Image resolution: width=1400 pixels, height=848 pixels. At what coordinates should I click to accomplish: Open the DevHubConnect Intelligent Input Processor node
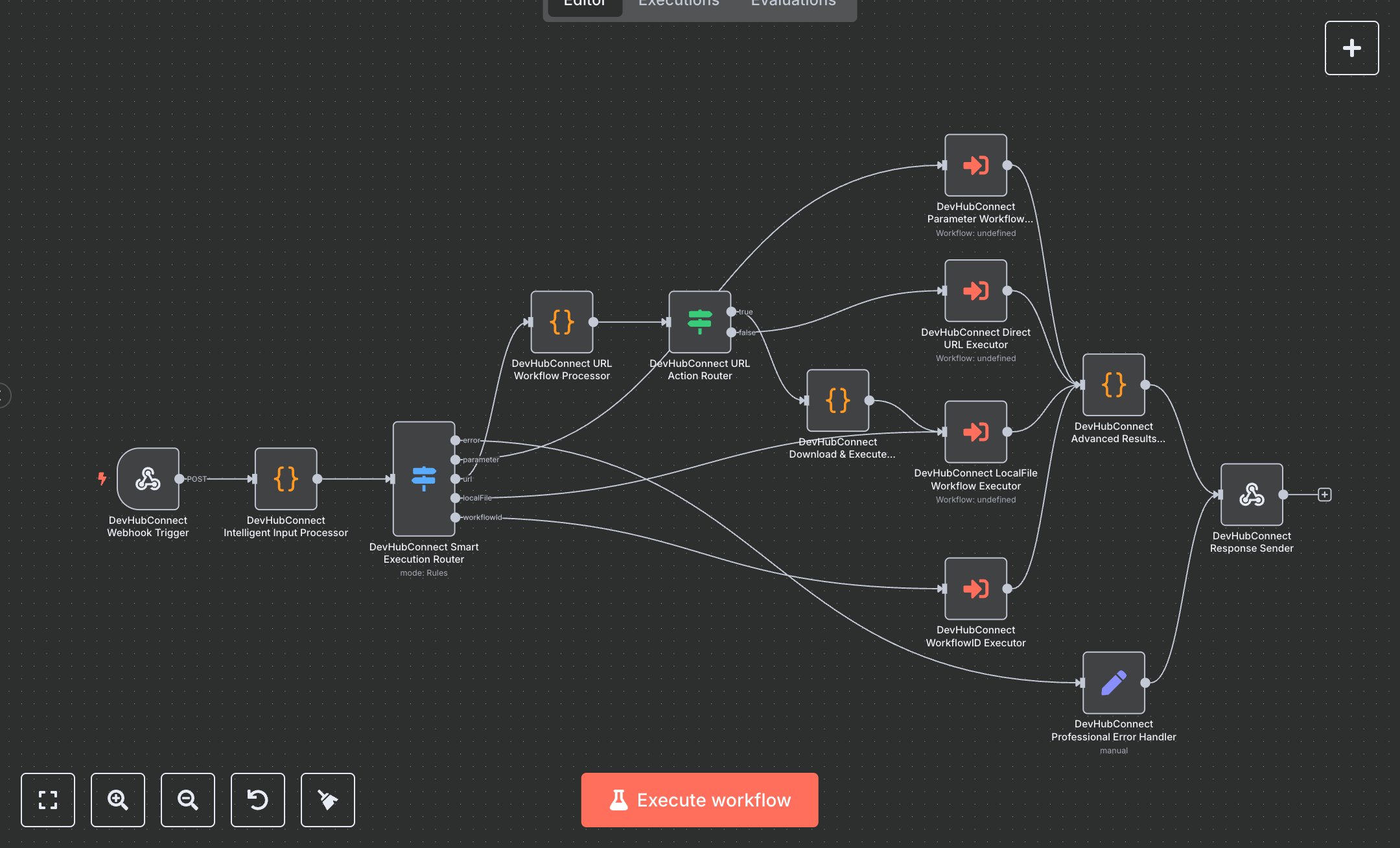tap(285, 480)
